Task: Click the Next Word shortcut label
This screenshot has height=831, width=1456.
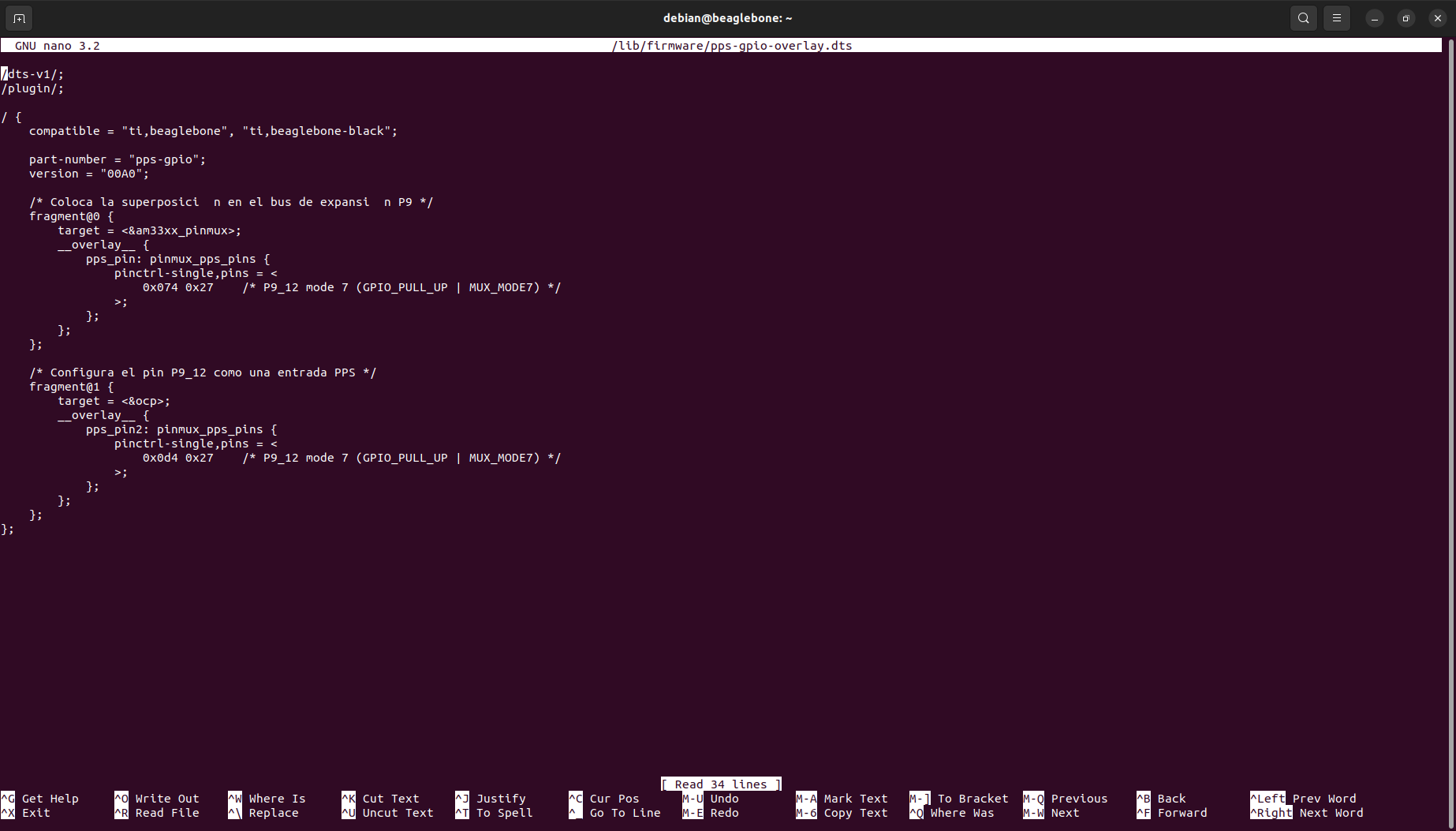Action: click(1331, 813)
